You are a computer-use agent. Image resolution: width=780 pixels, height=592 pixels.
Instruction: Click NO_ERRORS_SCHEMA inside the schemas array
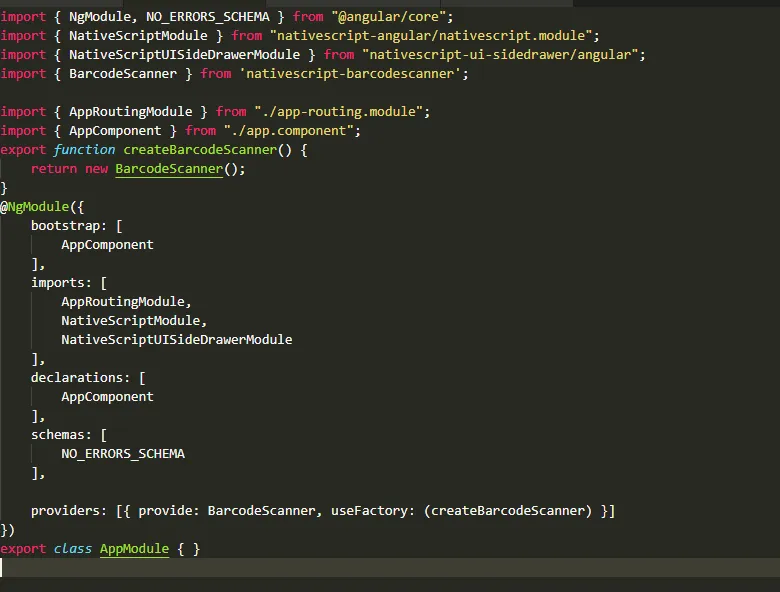122,454
